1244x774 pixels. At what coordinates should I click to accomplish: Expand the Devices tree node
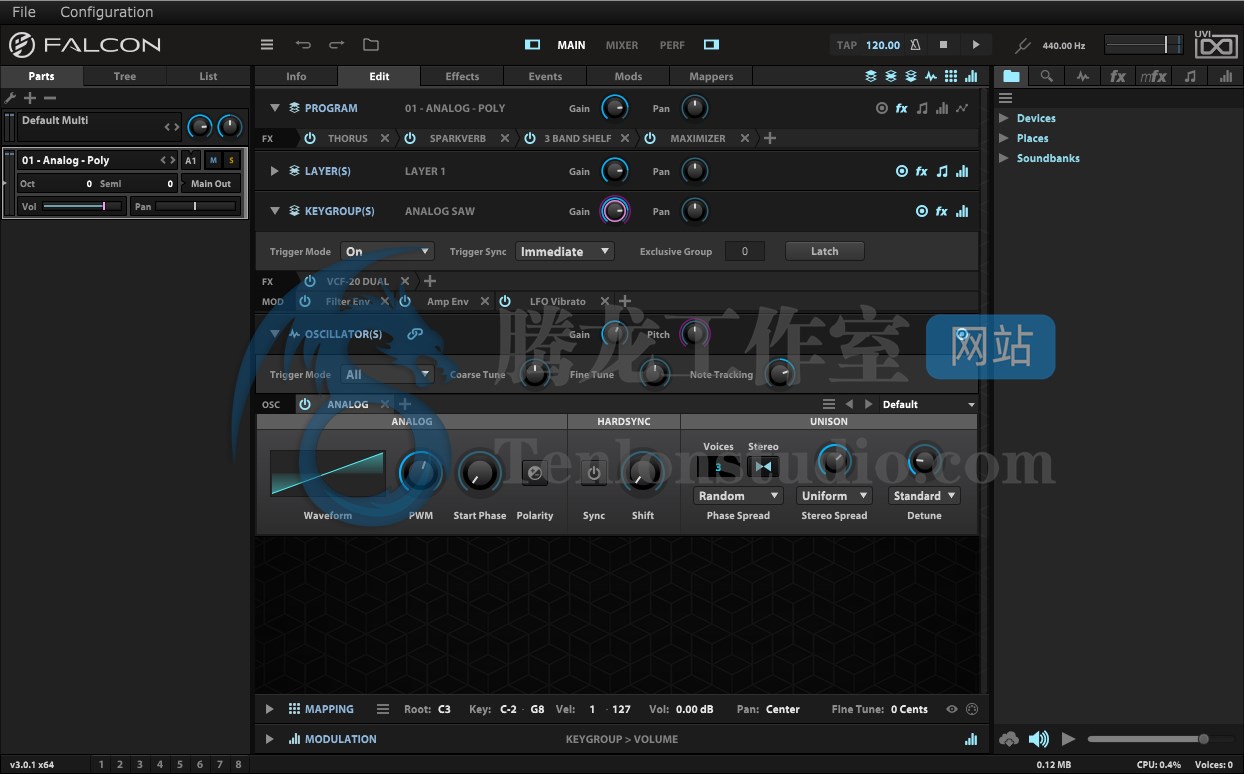[1004, 118]
